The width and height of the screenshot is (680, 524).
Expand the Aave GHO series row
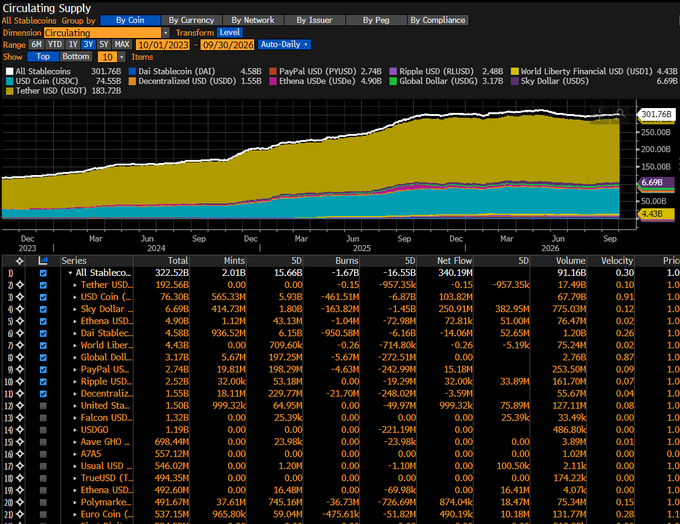(75, 442)
